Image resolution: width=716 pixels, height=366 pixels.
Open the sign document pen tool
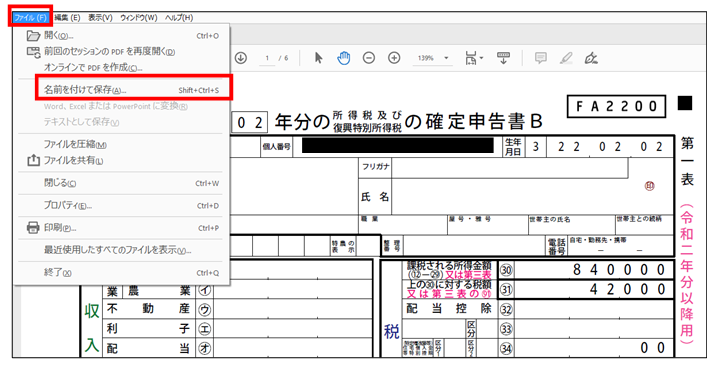[591, 58]
